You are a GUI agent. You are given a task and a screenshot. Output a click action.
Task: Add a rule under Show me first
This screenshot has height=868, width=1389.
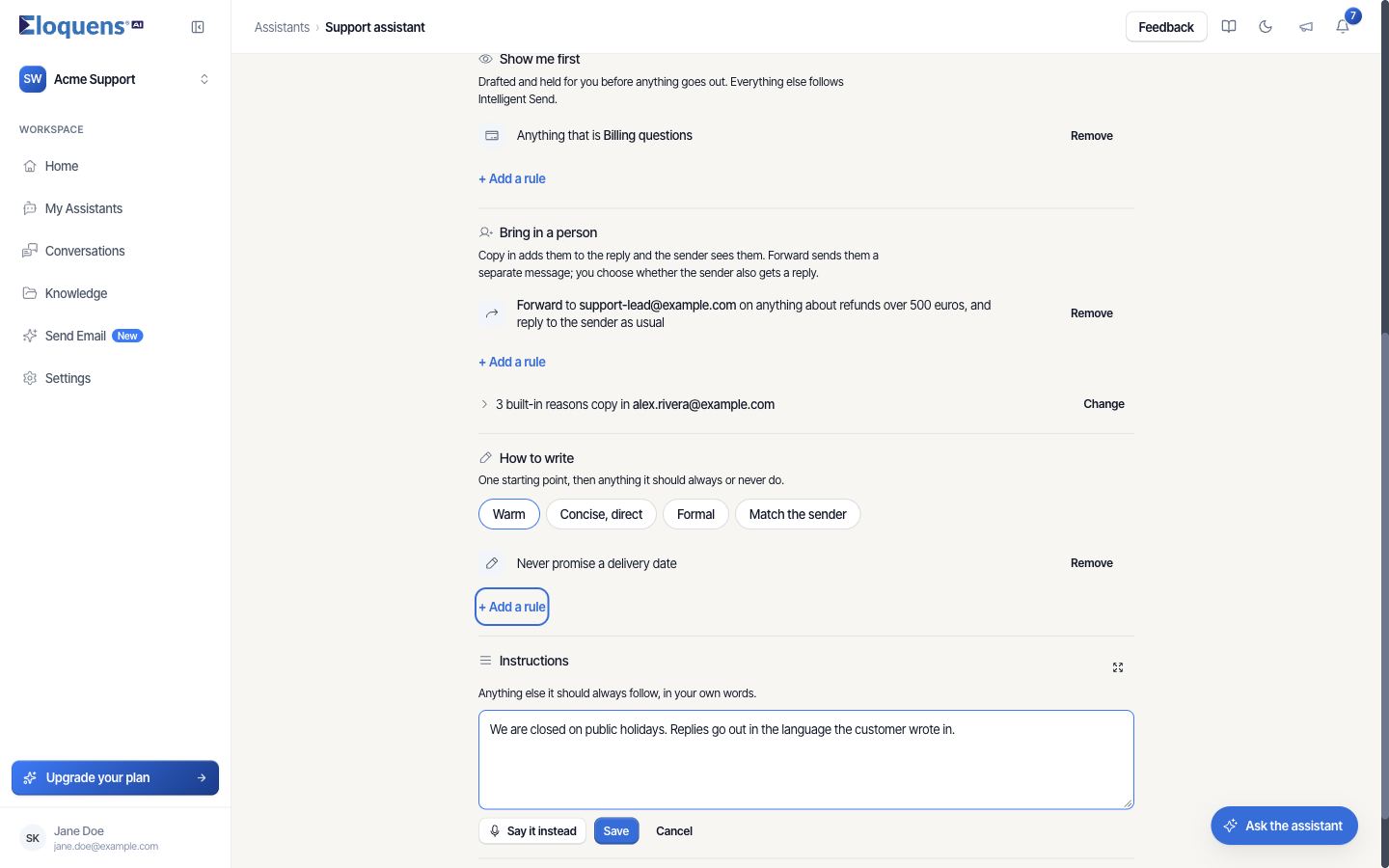point(512,178)
